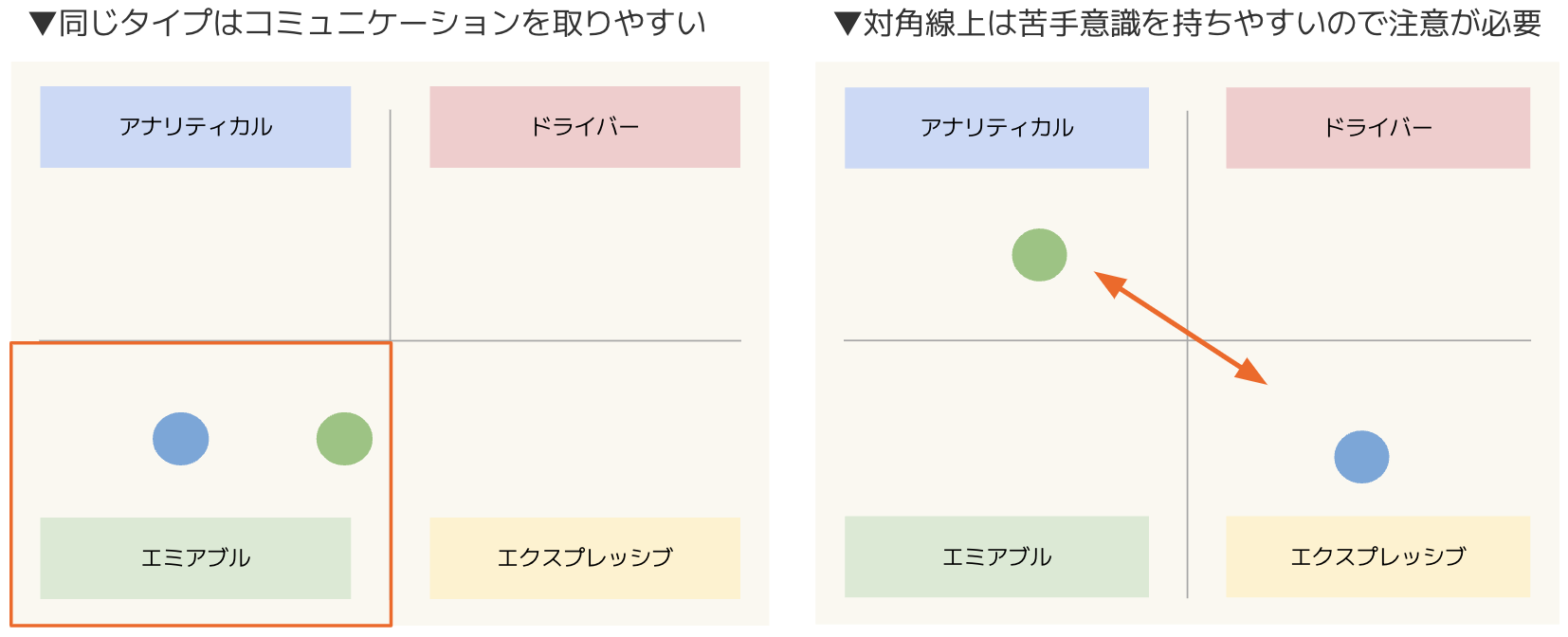Click the right diagram エミアブル box
Viewport: 1568px width, 637px height.
pyautogui.click(x=996, y=556)
